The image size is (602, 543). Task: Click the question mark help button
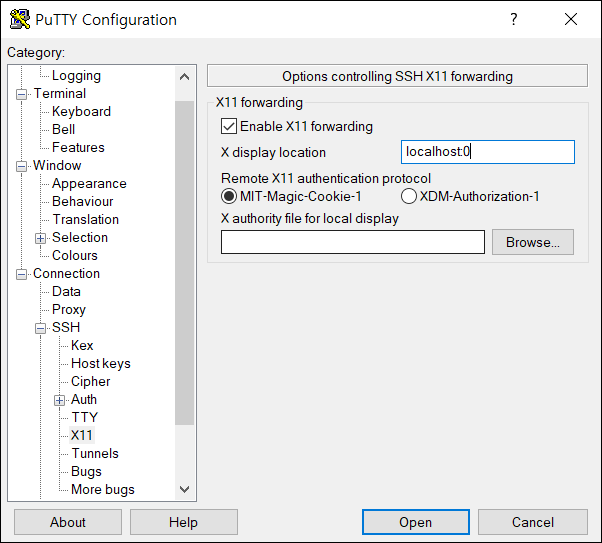click(514, 19)
